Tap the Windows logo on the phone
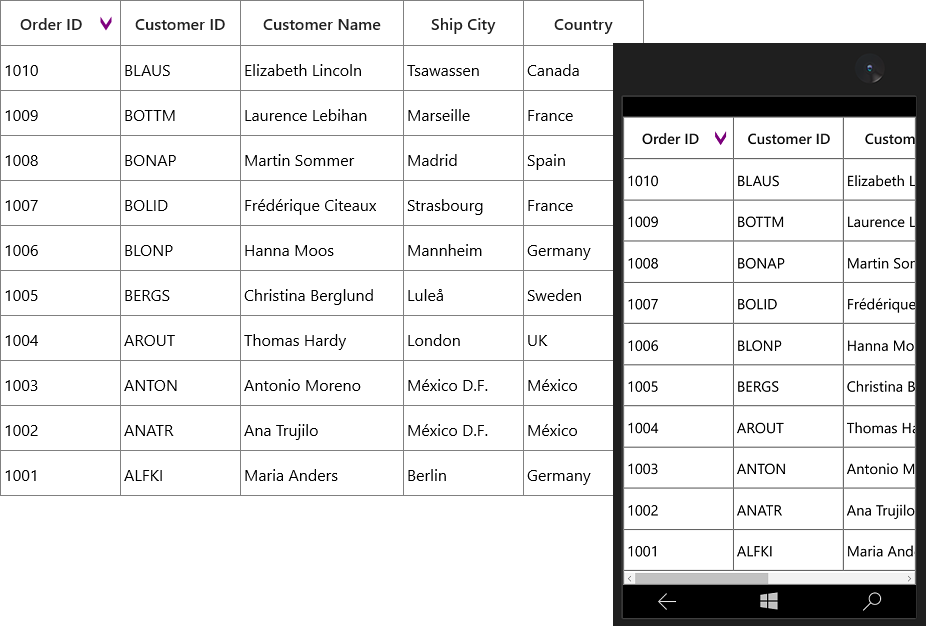 769,601
